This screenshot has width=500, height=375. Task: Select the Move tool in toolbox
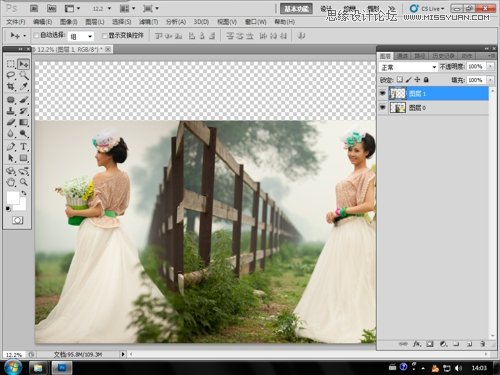coord(23,64)
